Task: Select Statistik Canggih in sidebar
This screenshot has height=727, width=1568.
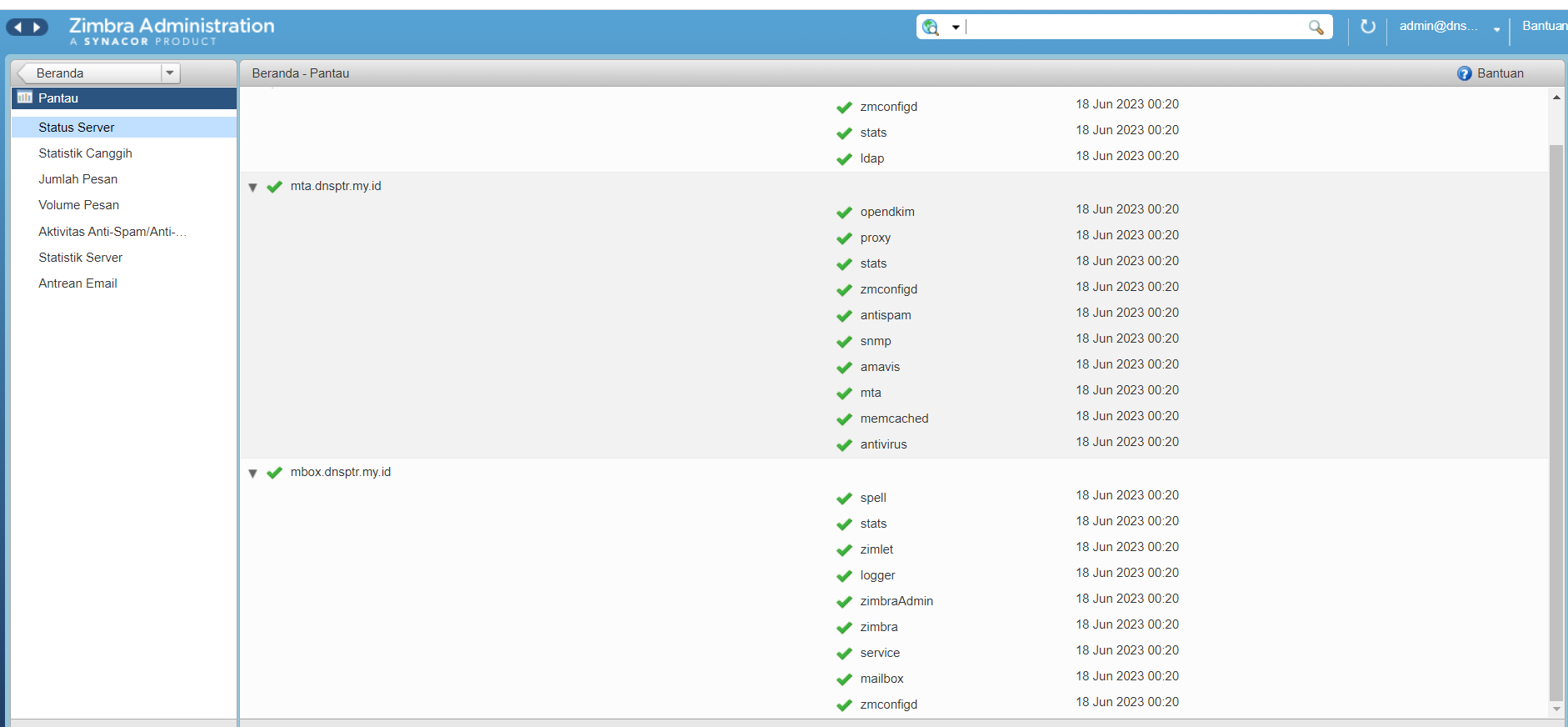Action: [85, 153]
